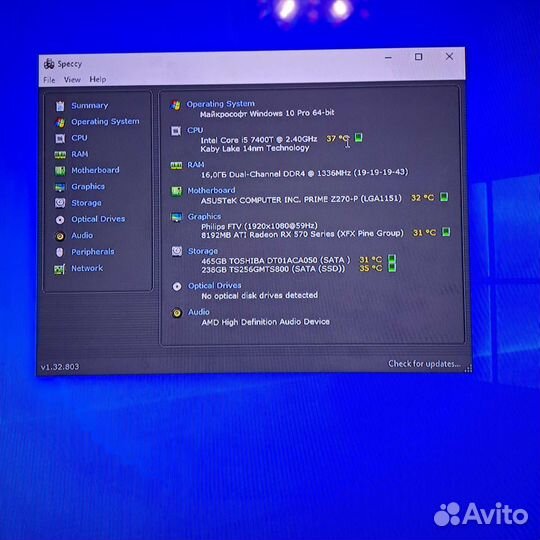
Task: Click the Optical Drives disc icon in sidebar
Action: pyautogui.click(x=60, y=220)
